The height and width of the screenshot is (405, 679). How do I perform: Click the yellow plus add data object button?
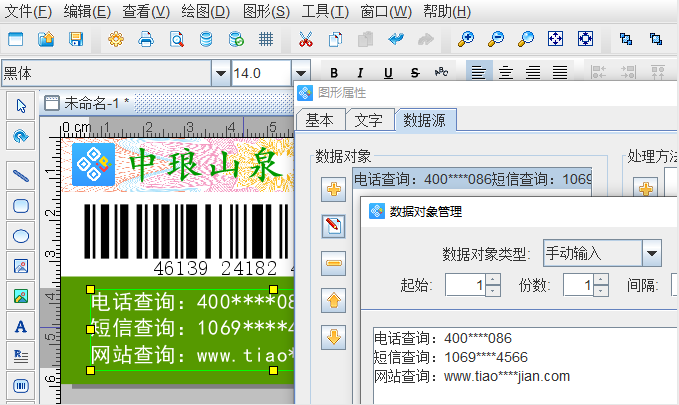333,189
